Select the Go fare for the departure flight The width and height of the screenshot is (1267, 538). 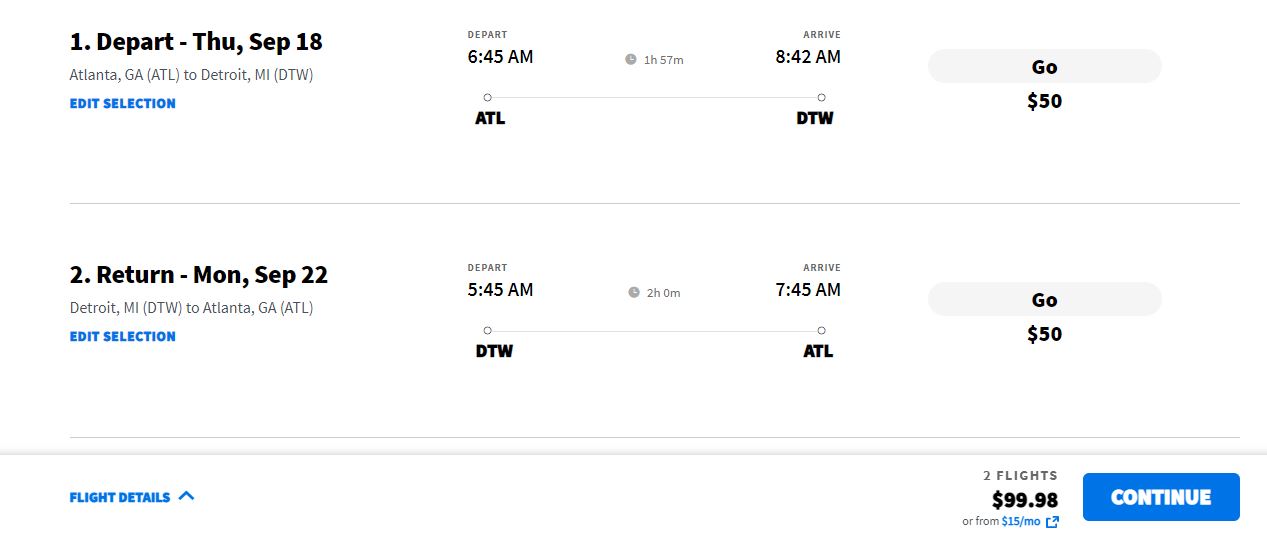tap(1044, 67)
